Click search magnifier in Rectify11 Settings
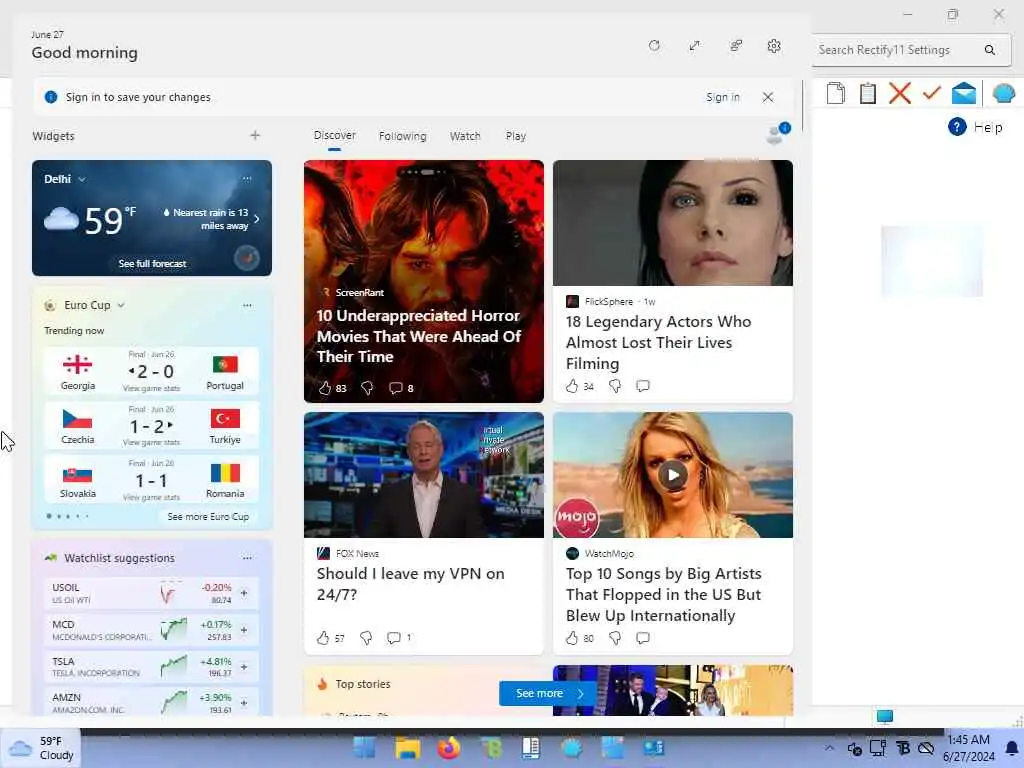1024x768 pixels. [x=990, y=50]
